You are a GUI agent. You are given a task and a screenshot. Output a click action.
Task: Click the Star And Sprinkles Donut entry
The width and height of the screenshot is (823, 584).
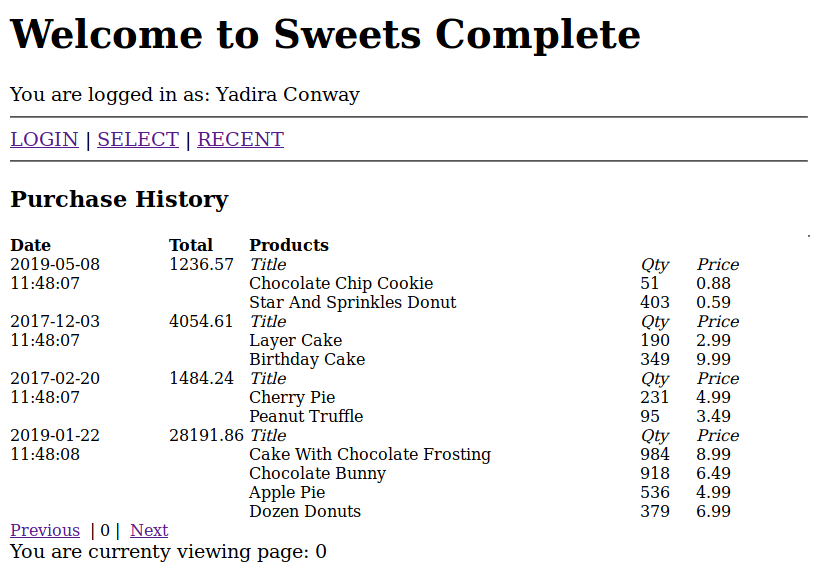click(x=352, y=302)
